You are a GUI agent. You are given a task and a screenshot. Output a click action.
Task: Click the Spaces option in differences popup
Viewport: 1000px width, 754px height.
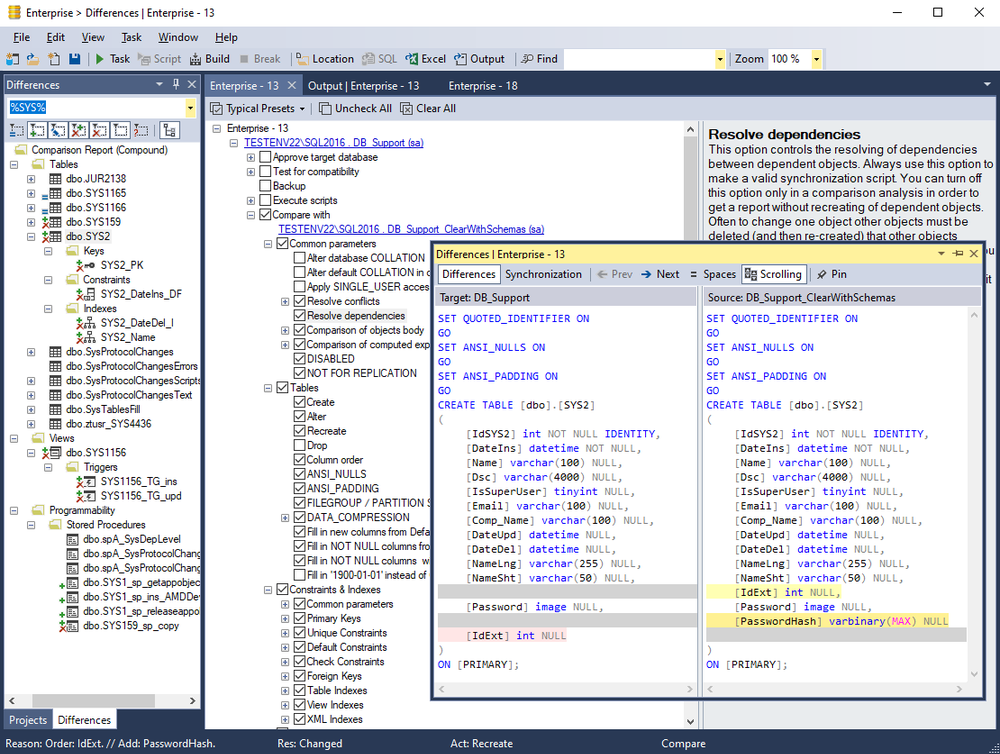713,274
